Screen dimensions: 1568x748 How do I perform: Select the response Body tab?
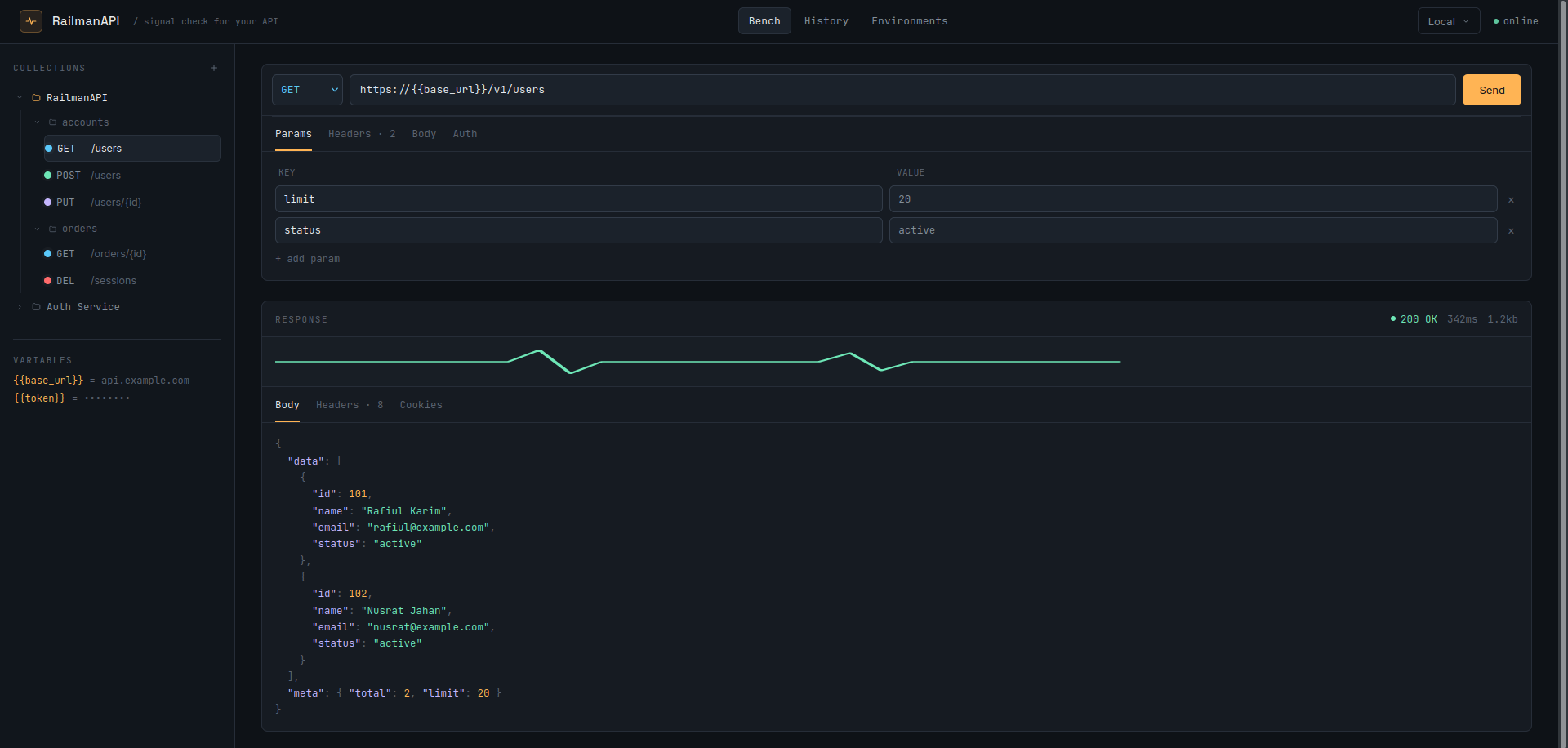pos(287,405)
